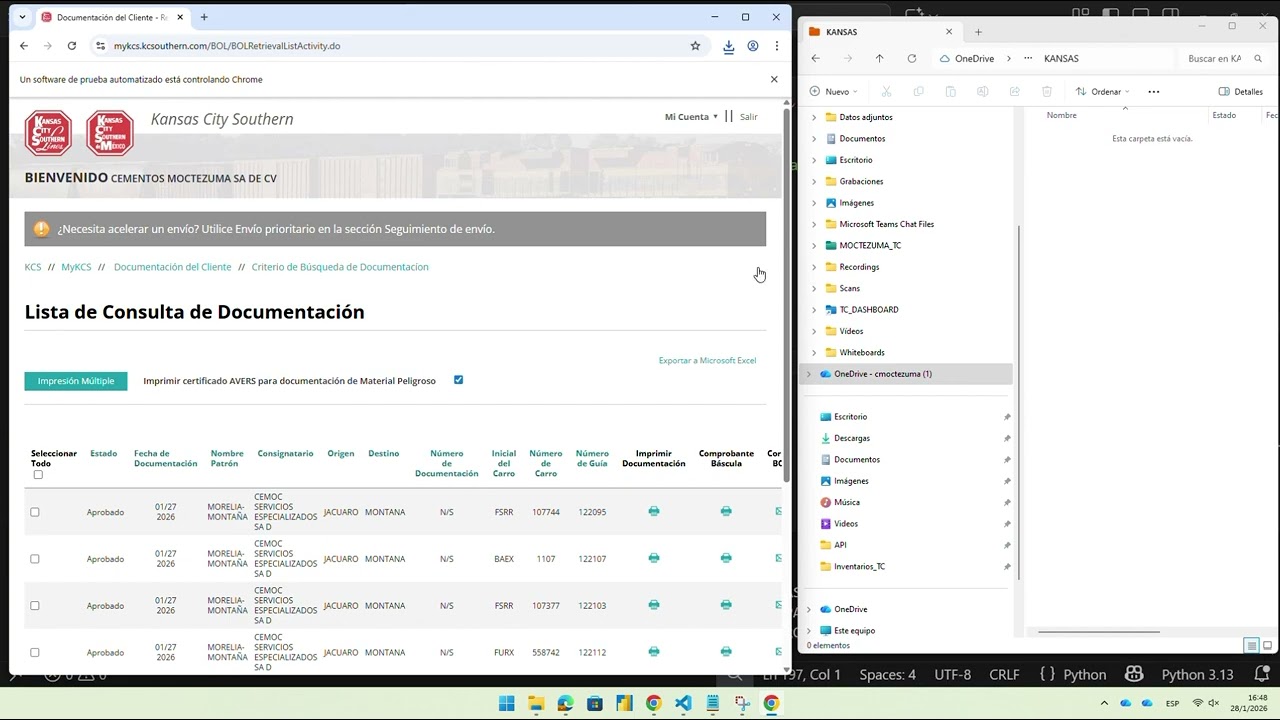Open File Explorer from taskbar

point(536,703)
